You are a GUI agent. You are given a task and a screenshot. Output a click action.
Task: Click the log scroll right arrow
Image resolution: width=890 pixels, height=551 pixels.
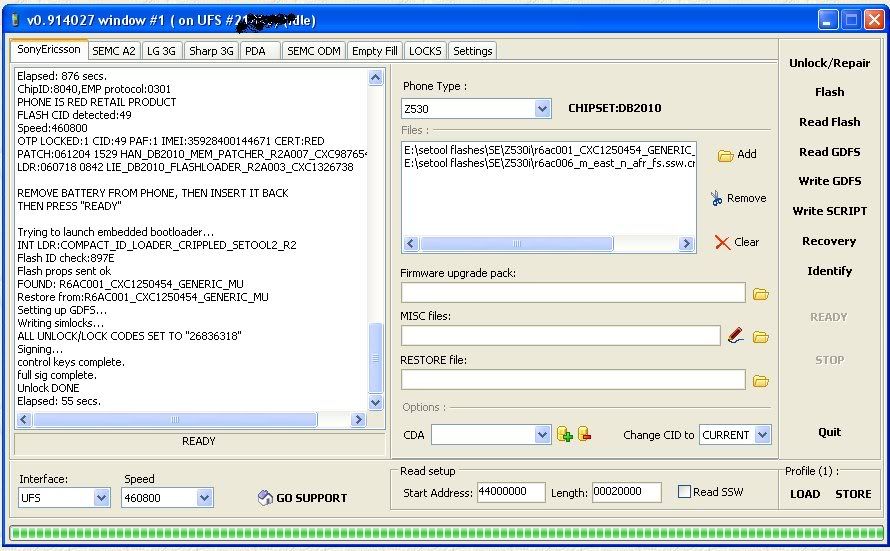coord(358,420)
